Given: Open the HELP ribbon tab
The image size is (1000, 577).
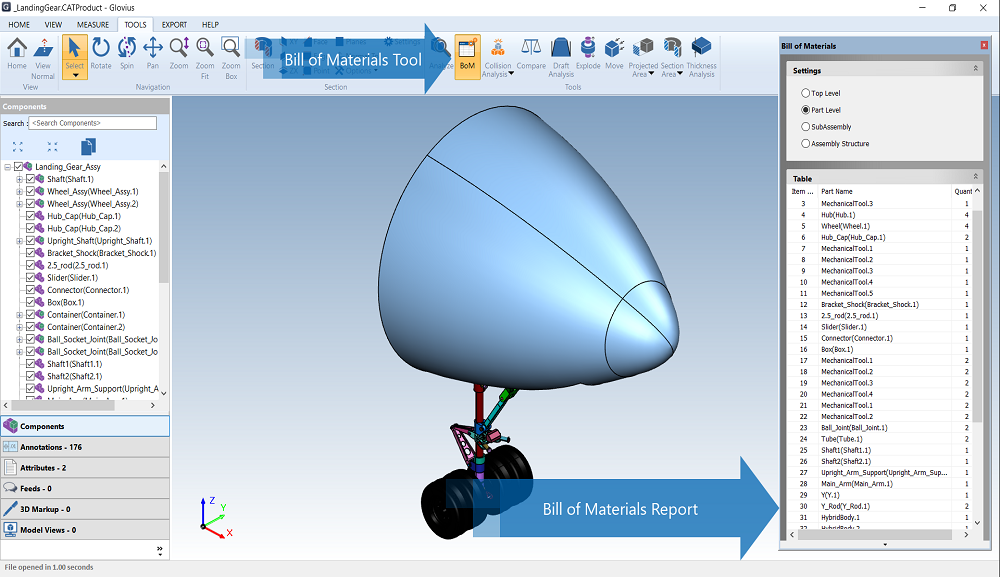Looking at the screenshot, I should (210, 25).
